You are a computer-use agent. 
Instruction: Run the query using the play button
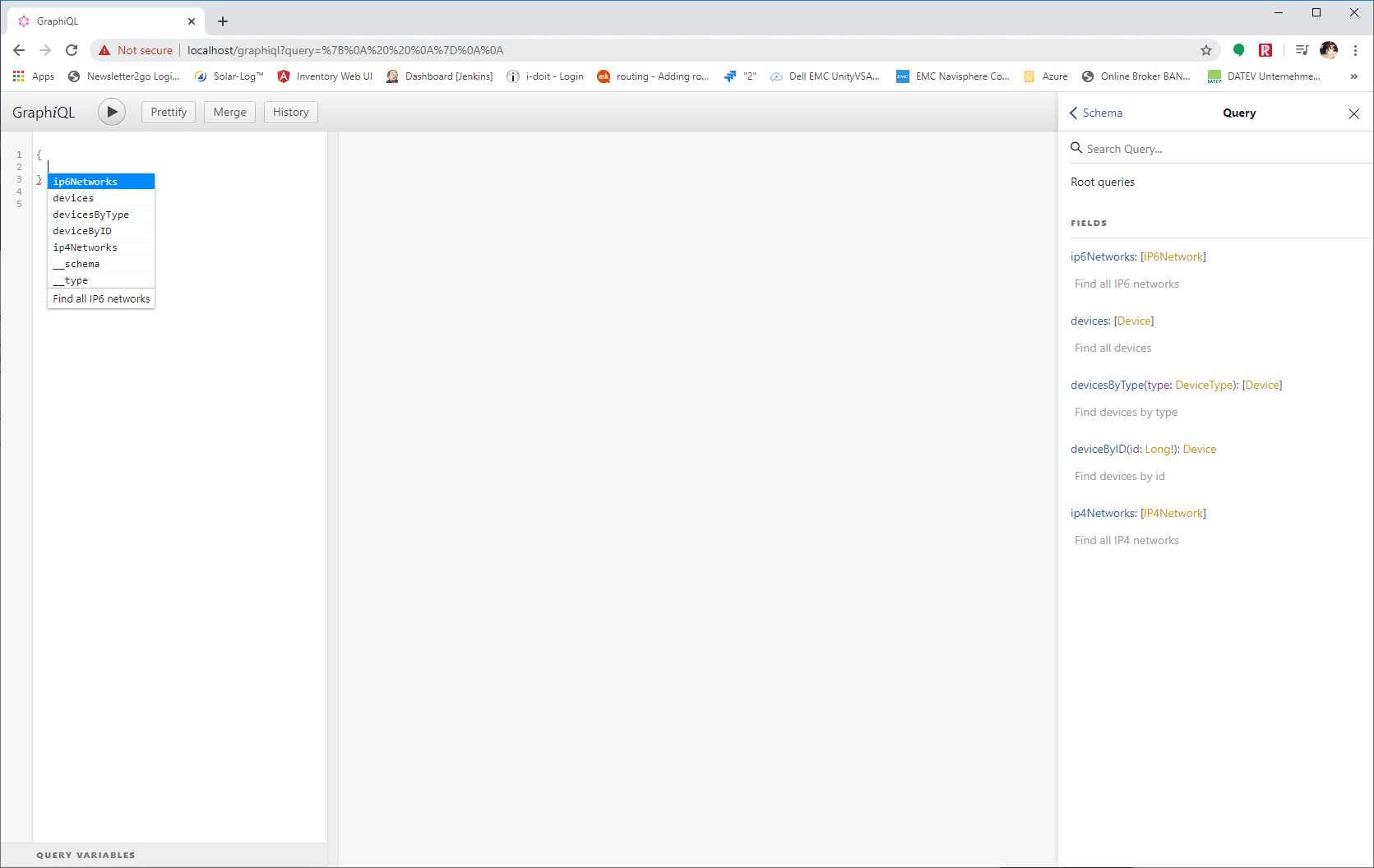pyautogui.click(x=112, y=112)
